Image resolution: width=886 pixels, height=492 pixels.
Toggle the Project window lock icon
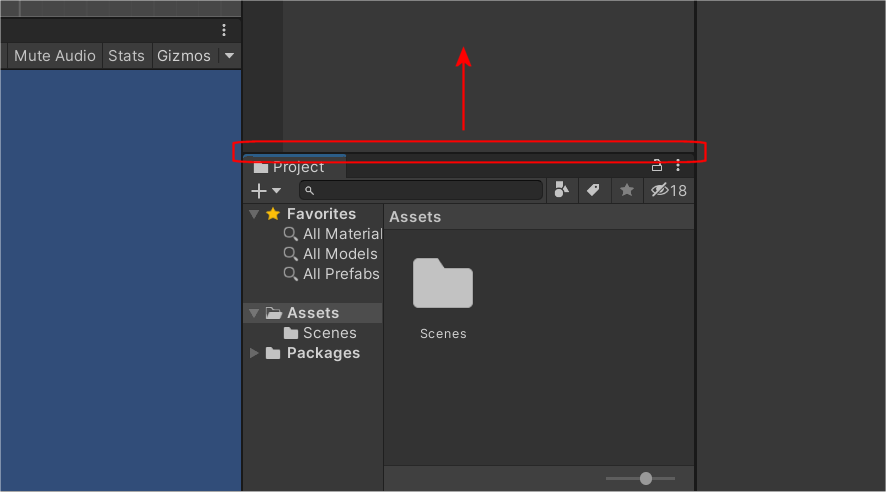coord(657,166)
